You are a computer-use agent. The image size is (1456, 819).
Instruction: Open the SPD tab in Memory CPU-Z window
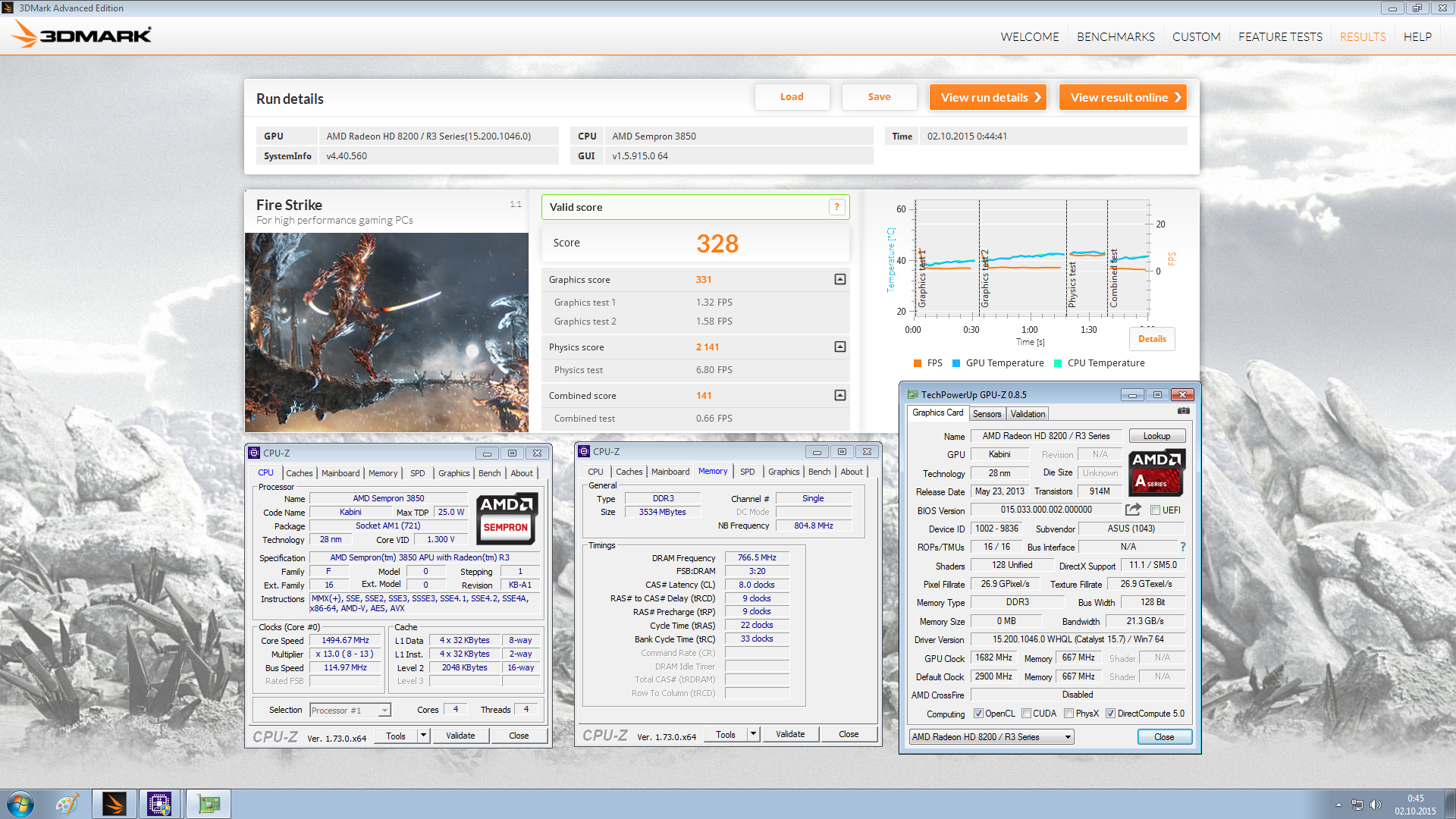pyautogui.click(x=747, y=472)
